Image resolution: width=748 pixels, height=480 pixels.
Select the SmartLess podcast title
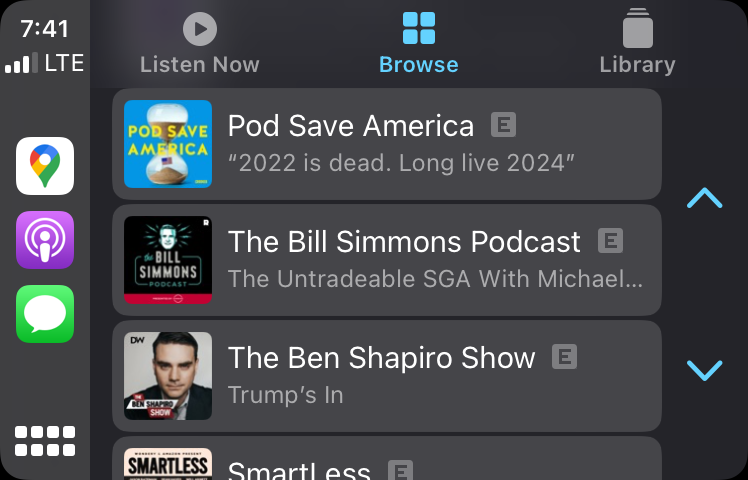pos(299,470)
